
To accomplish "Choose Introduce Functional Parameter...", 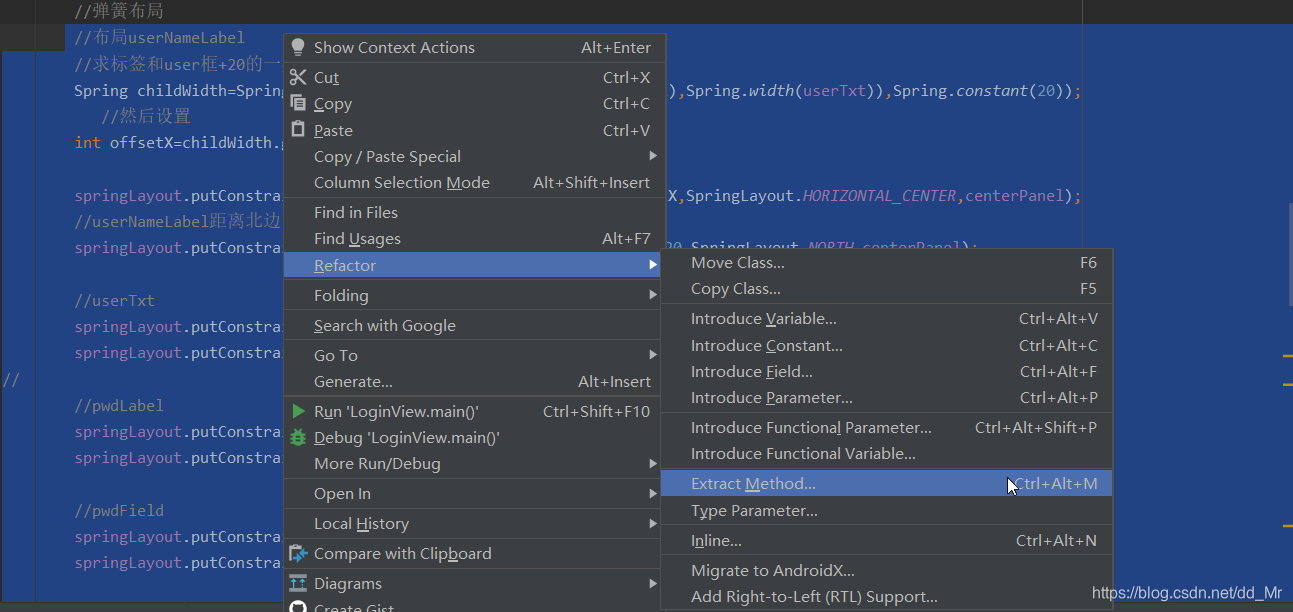I will [887, 427].
